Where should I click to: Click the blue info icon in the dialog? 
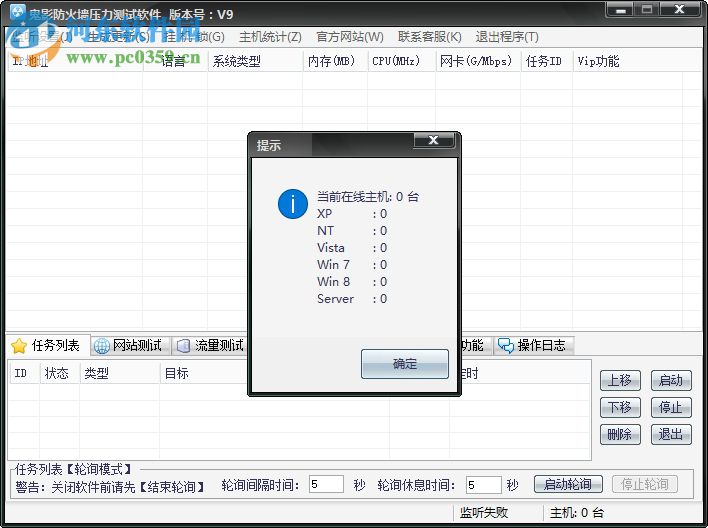pos(293,204)
